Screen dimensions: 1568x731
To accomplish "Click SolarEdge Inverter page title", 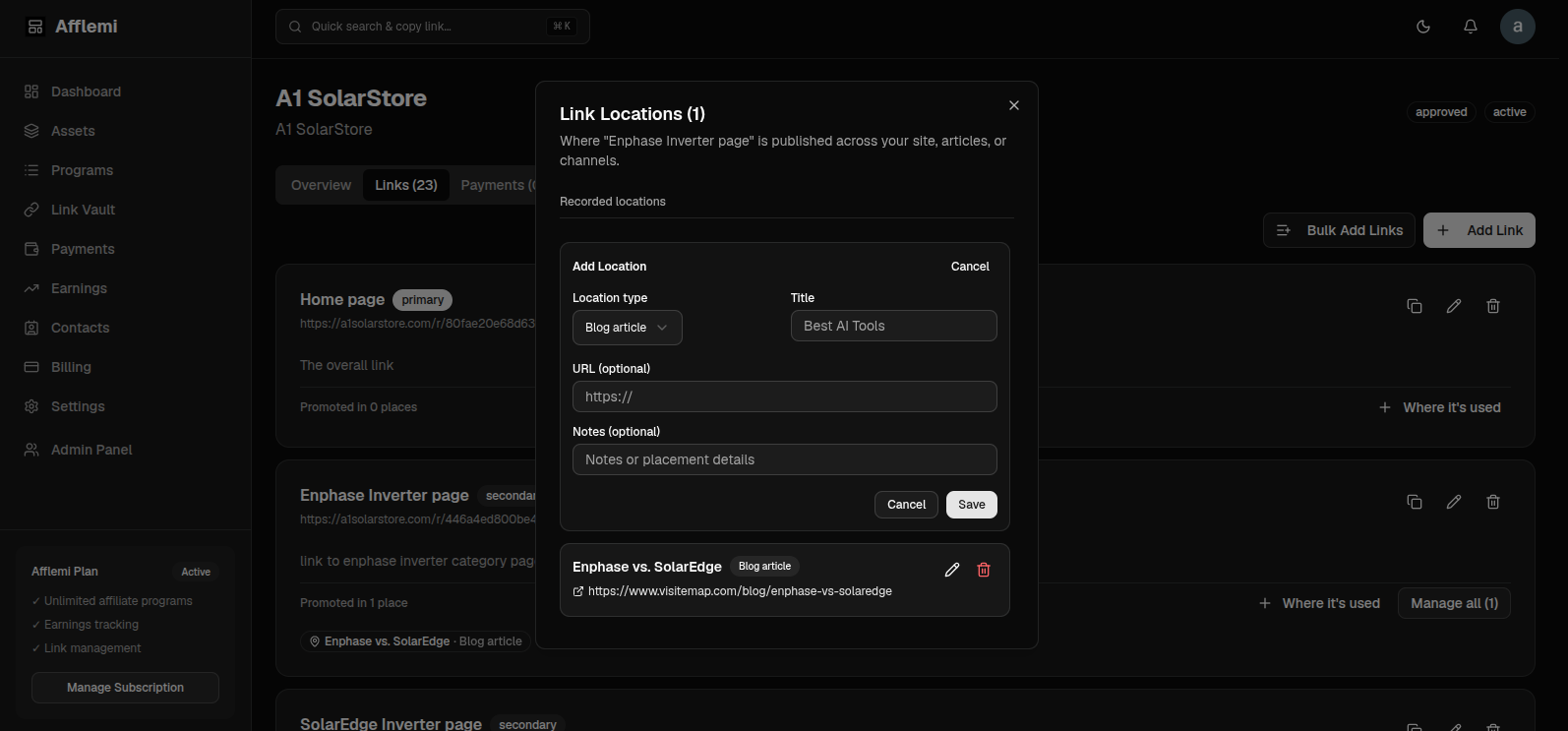I will pos(391,723).
